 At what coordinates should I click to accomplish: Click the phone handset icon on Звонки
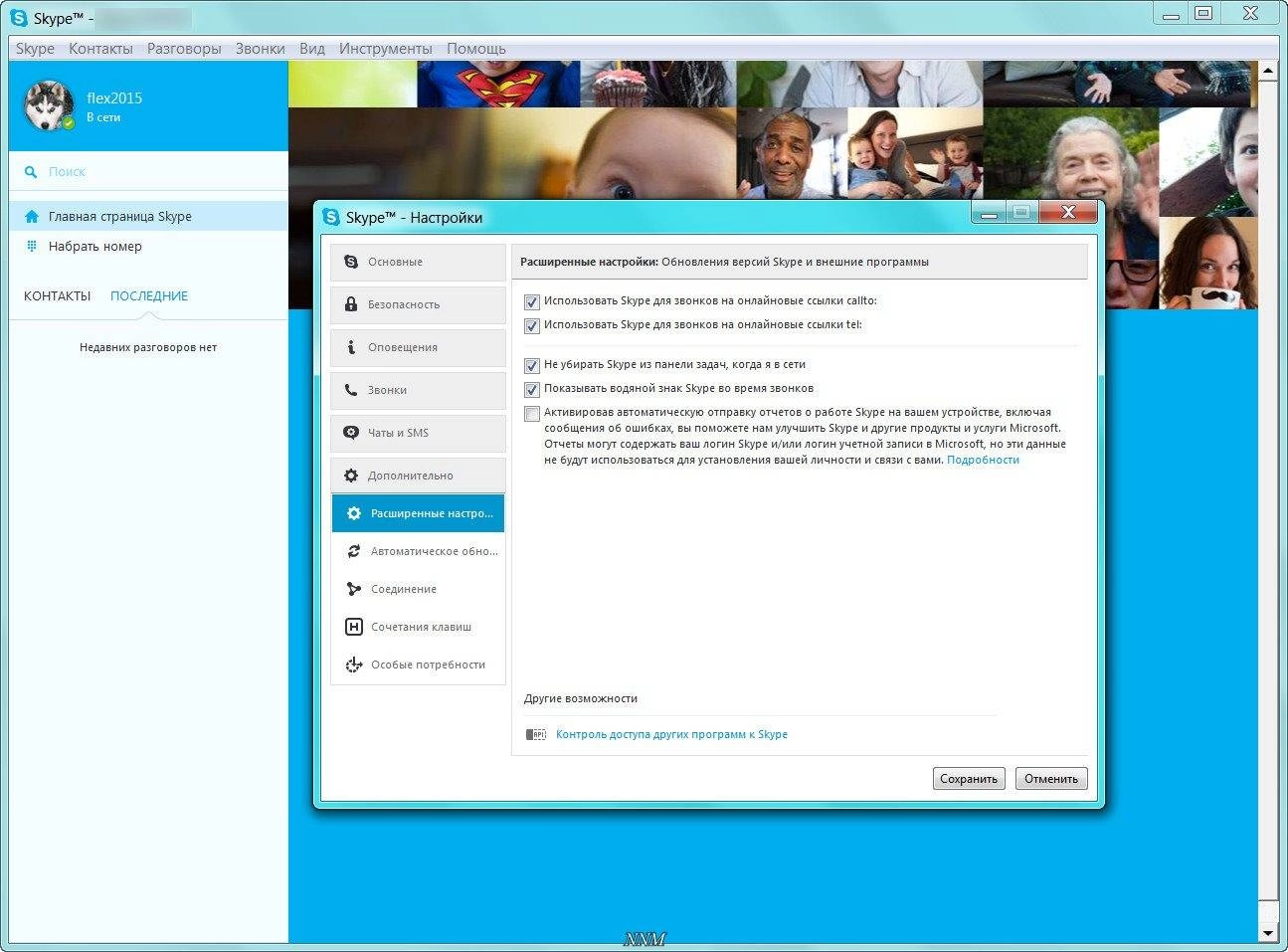pyautogui.click(x=351, y=390)
